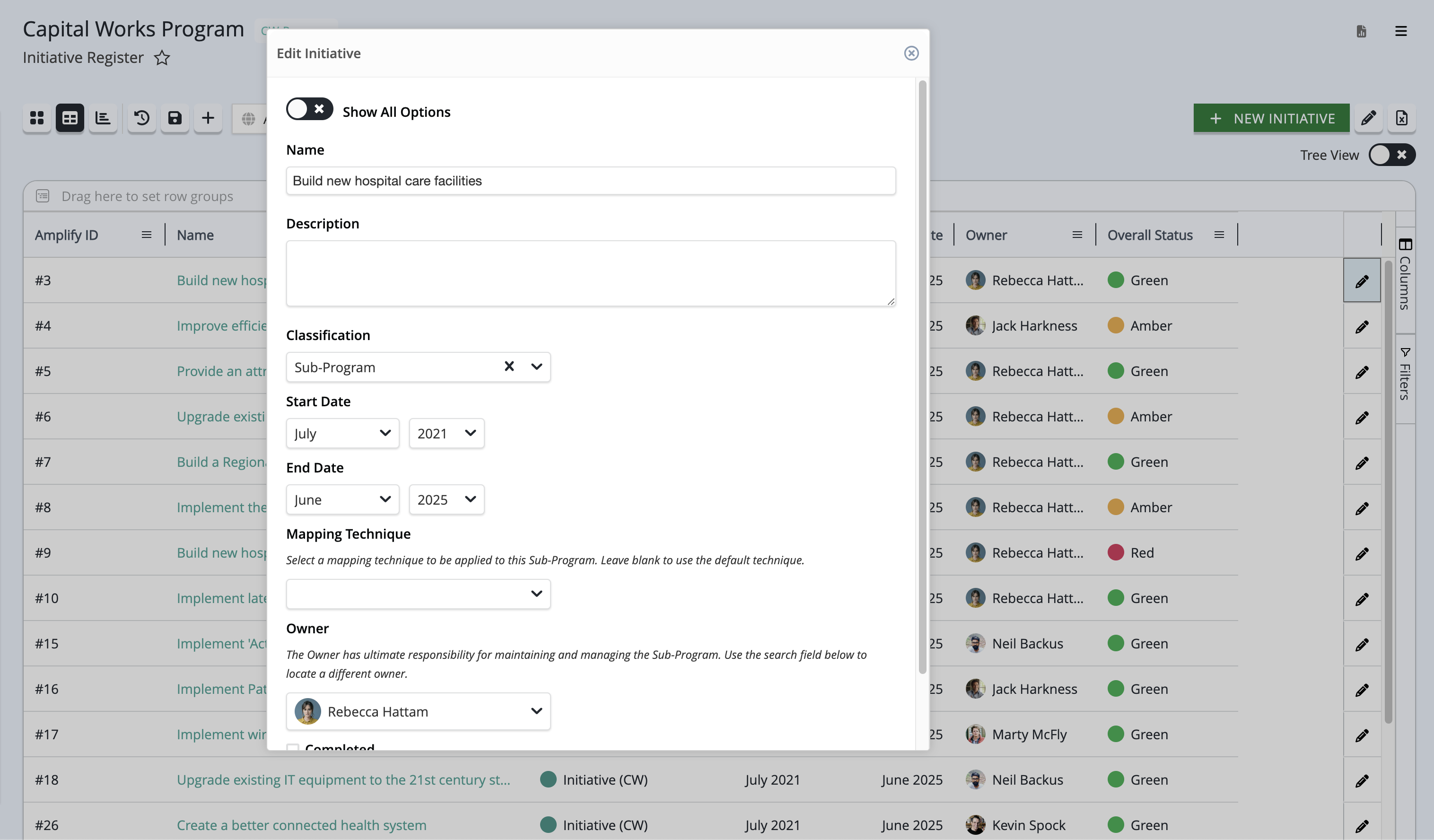
Task: Tick the Completed checkbox
Action: 292,747
